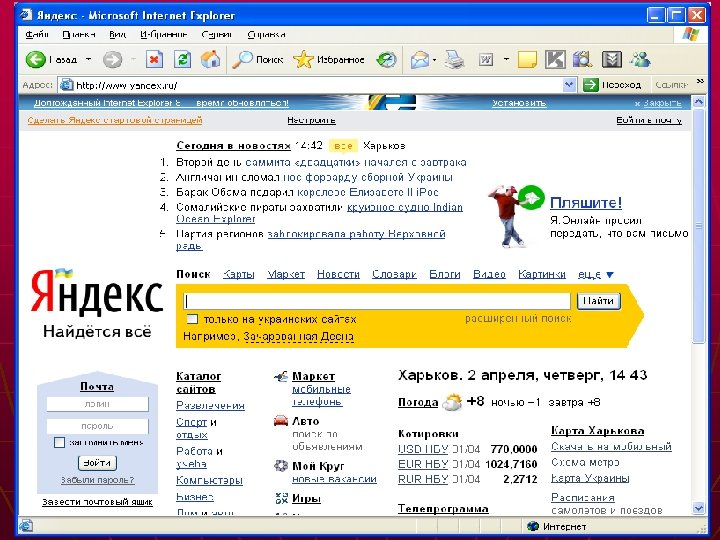Open the Файл menu
The image size is (720, 540).
(37, 34)
